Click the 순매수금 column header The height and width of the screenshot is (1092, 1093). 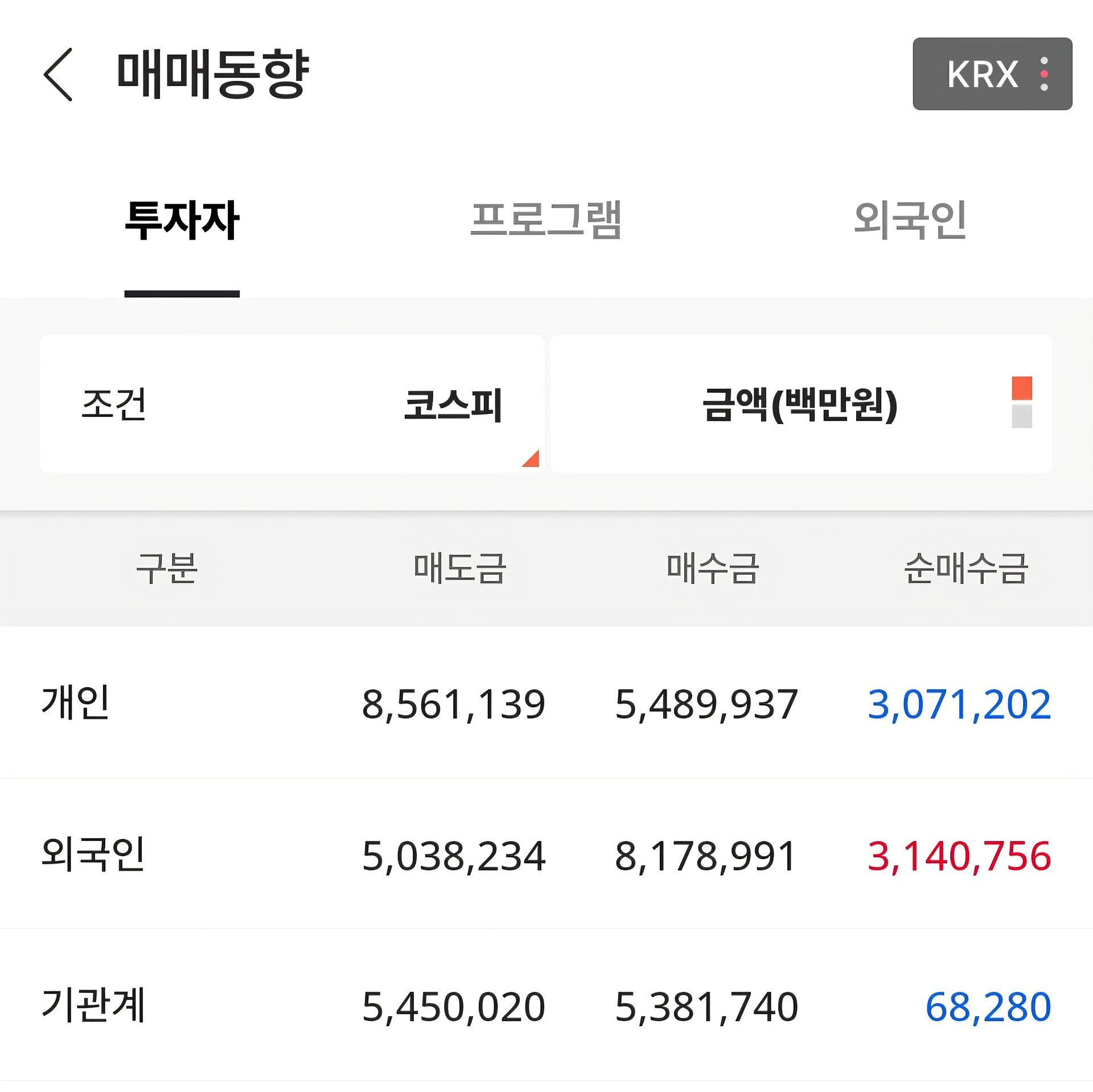click(x=966, y=568)
